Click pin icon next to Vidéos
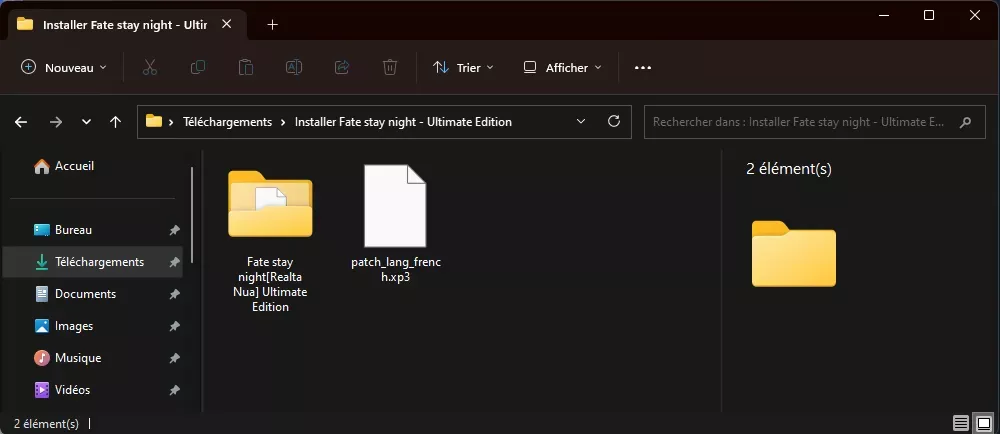This screenshot has width=1000, height=434. pos(174,390)
